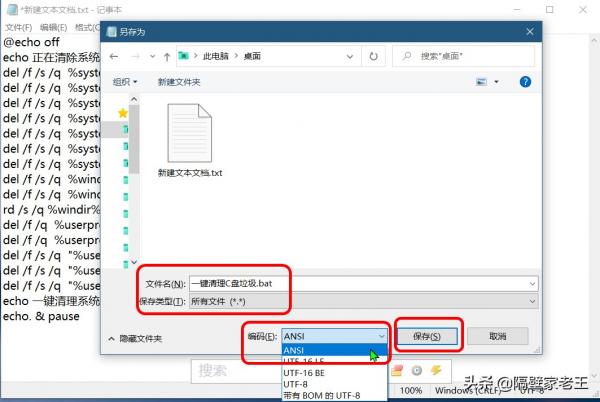Go up one folder level
The width and height of the screenshot is (600, 402).
click(x=167, y=57)
